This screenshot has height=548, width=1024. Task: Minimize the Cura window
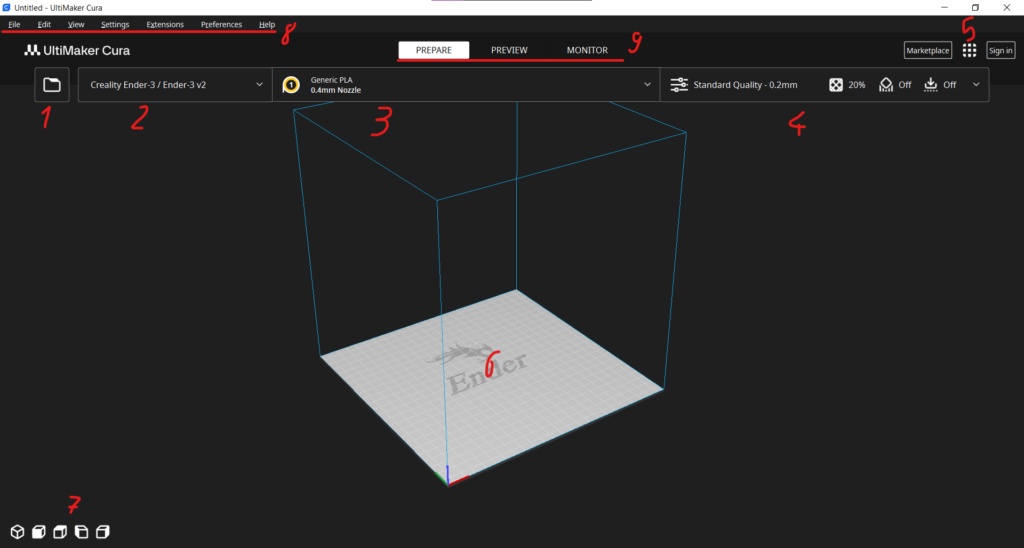[x=944, y=8]
